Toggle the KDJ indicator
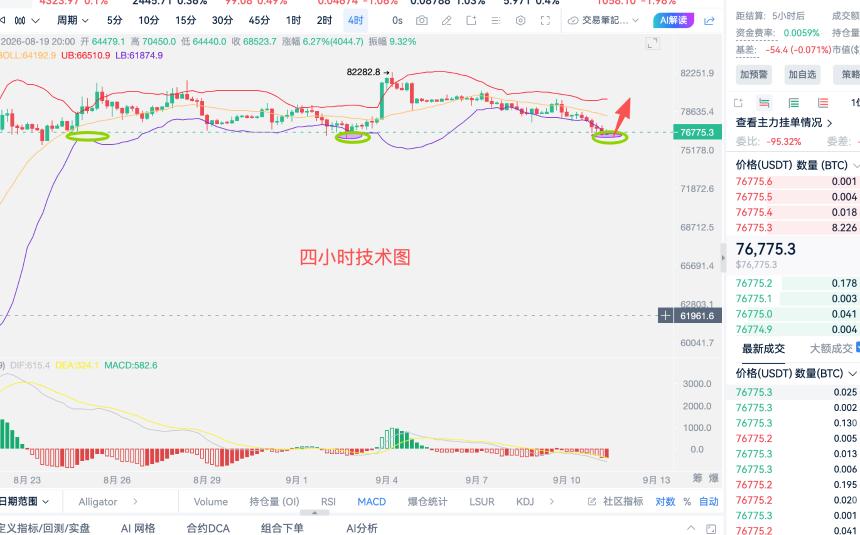The height and width of the screenshot is (535, 860). [525, 502]
